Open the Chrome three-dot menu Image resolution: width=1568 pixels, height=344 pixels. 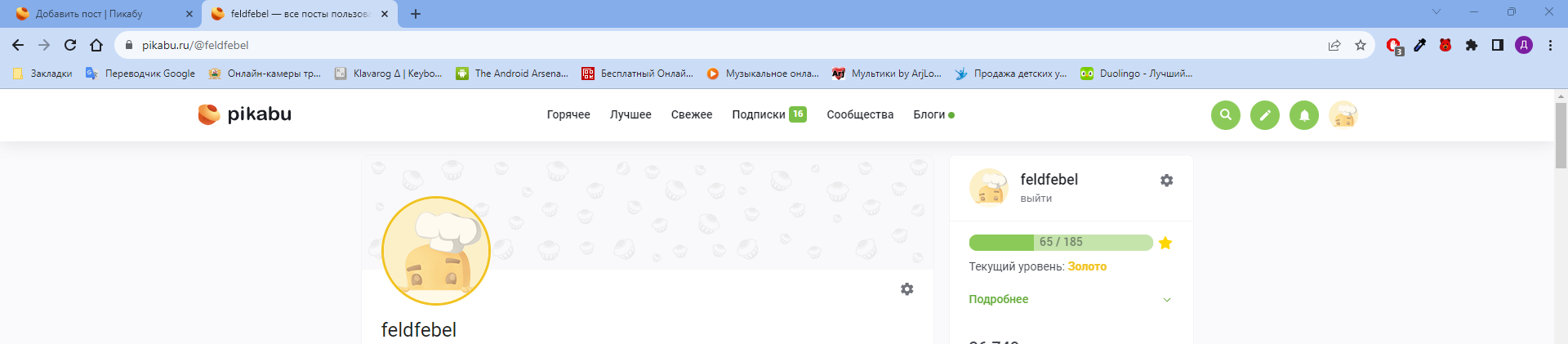click(1550, 45)
